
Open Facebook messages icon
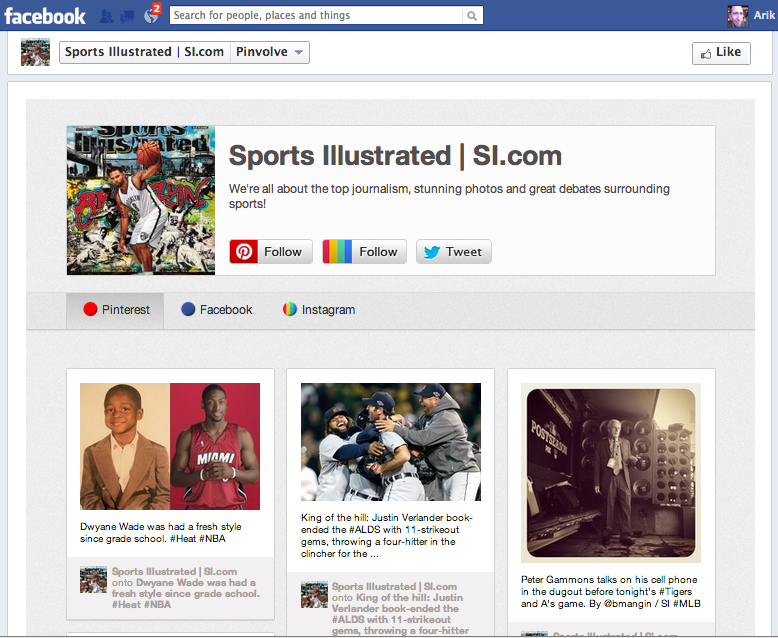point(127,16)
